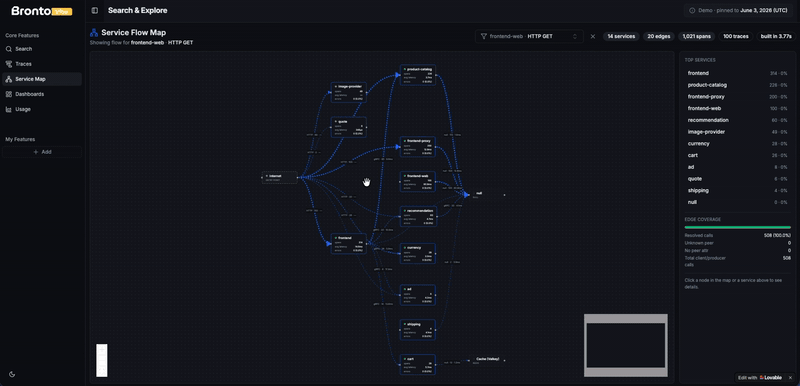800x386 pixels.
Task: Choose frontend in the Top Services list
Action: click(x=737, y=73)
